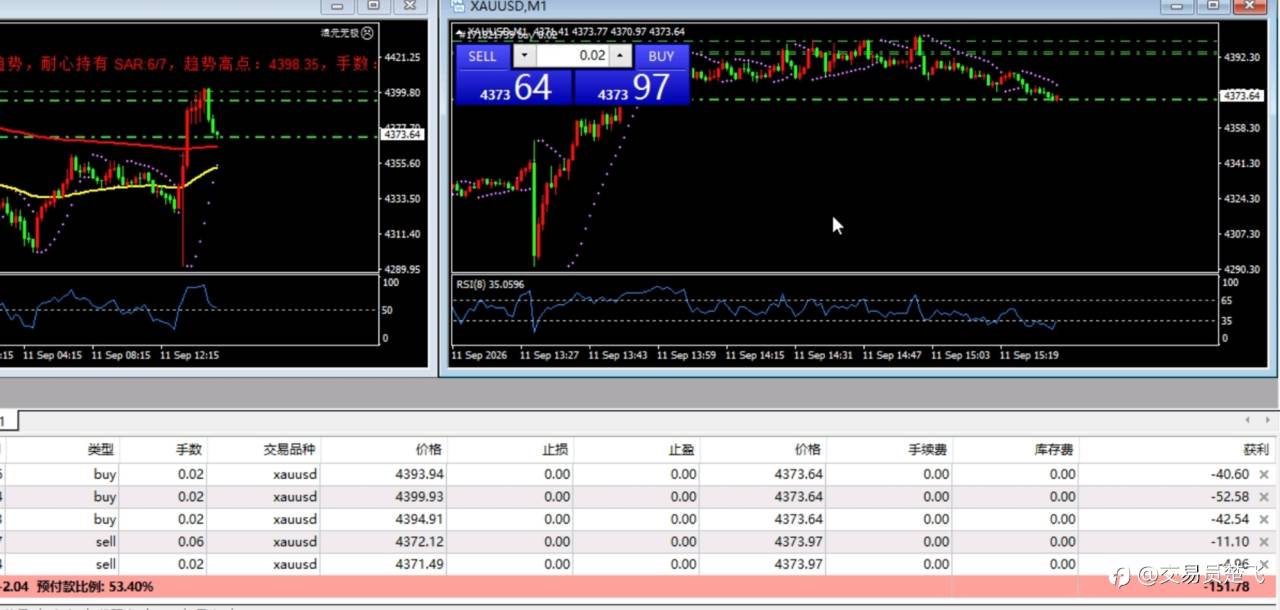
Task: Sort orders by the 止盈 column header
Action: (637, 450)
